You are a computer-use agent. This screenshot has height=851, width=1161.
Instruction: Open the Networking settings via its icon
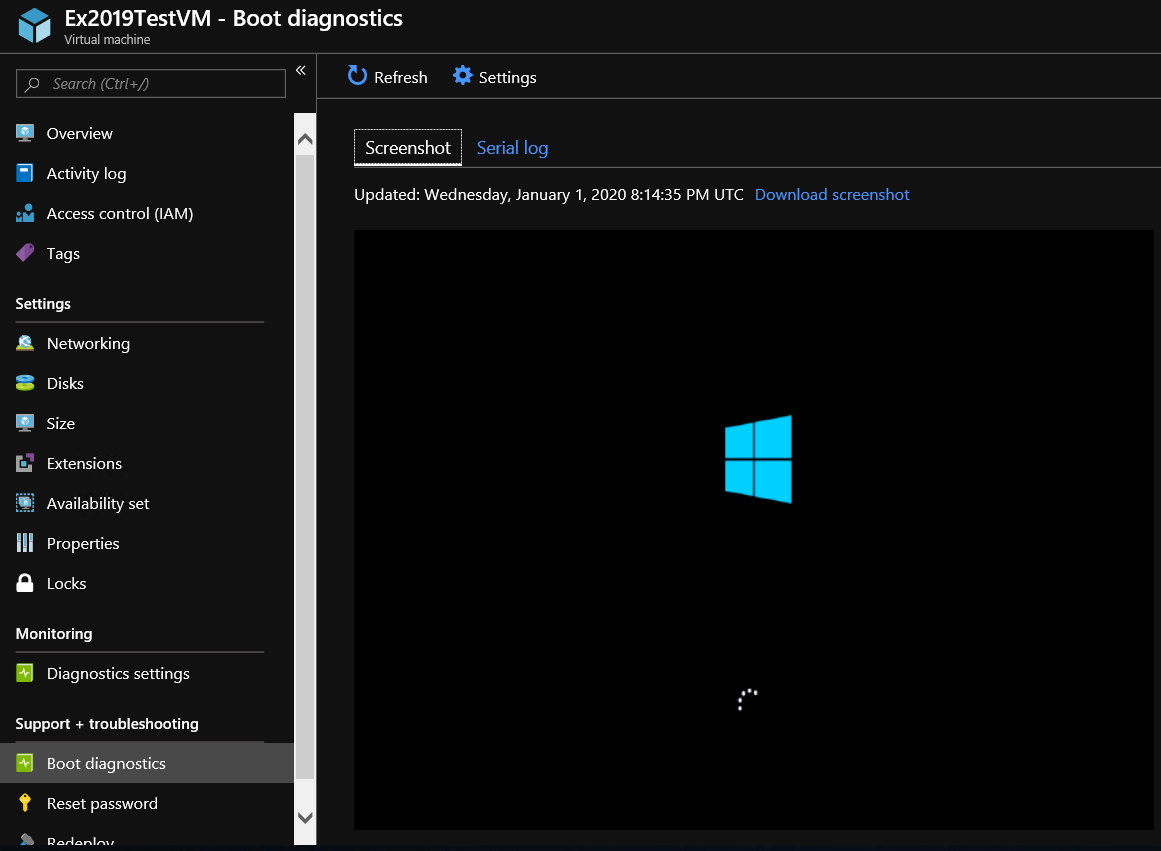pos(26,343)
